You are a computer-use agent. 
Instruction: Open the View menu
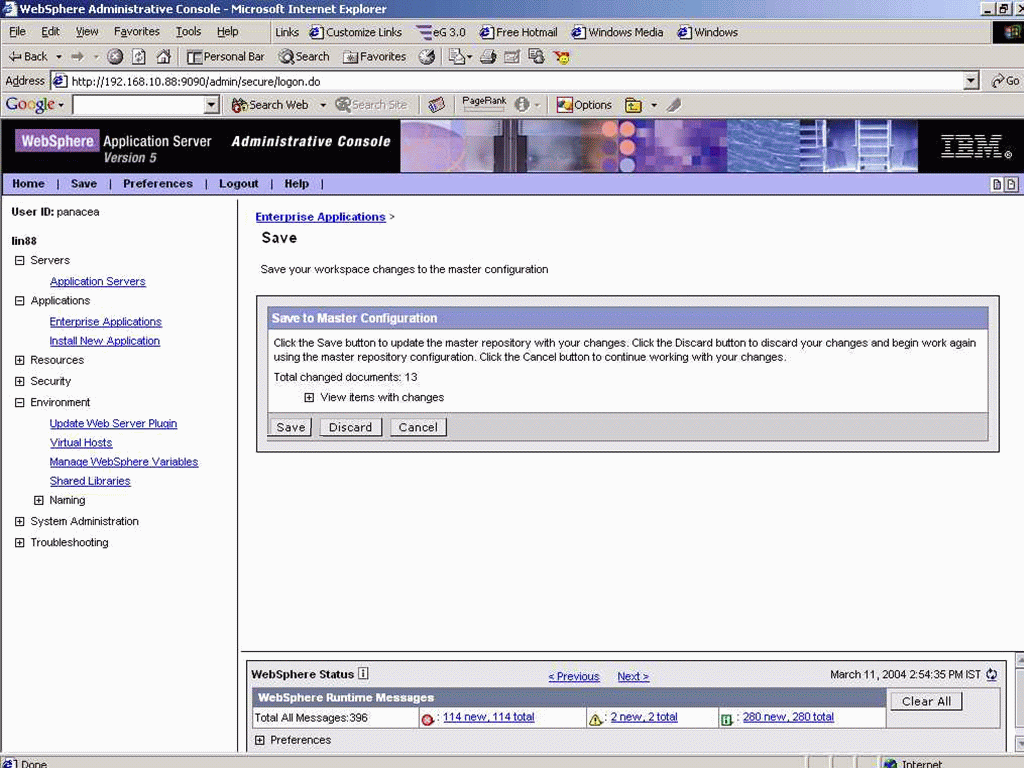(x=87, y=31)
